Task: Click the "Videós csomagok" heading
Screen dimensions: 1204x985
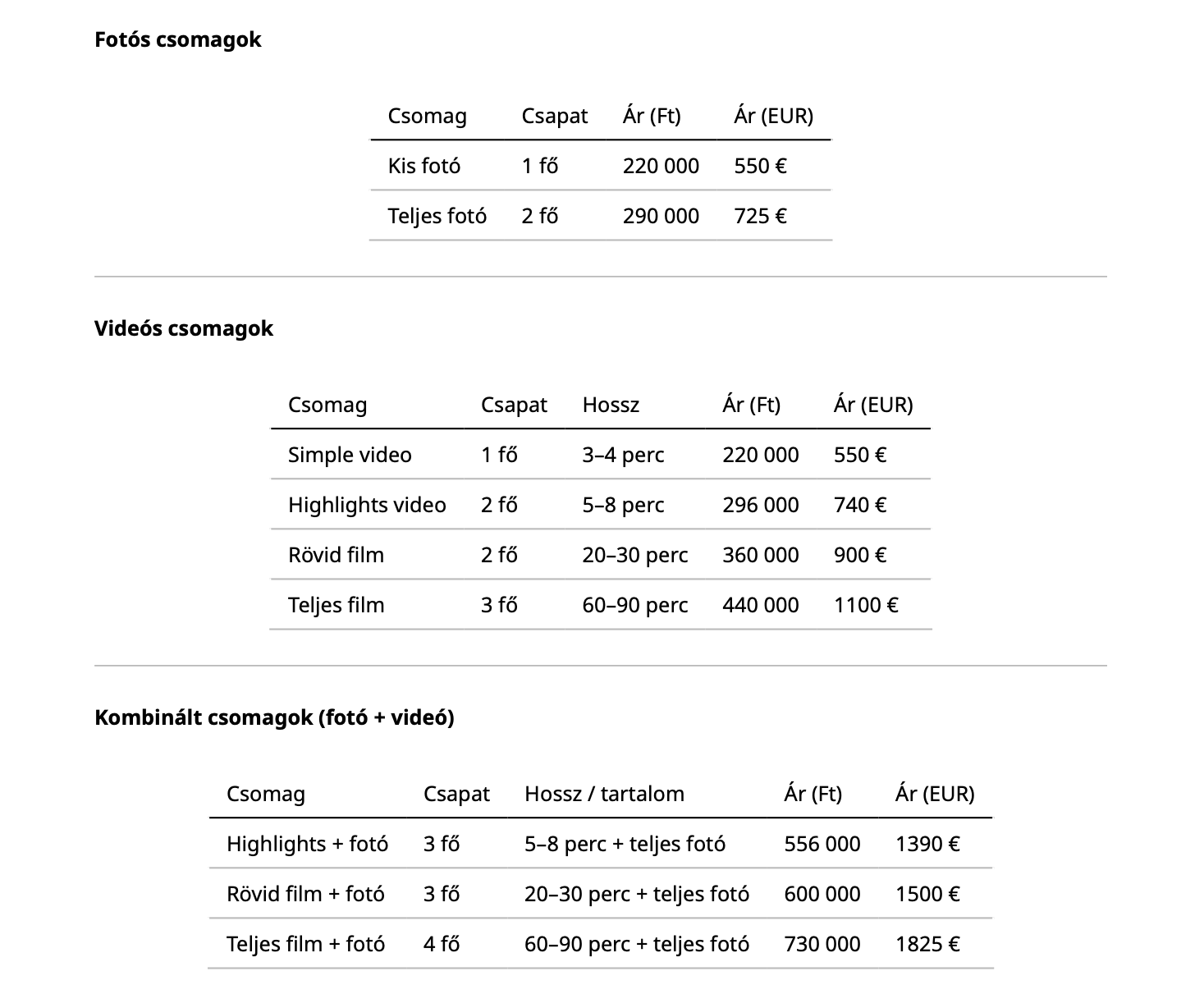Action: tap(183, 328)
